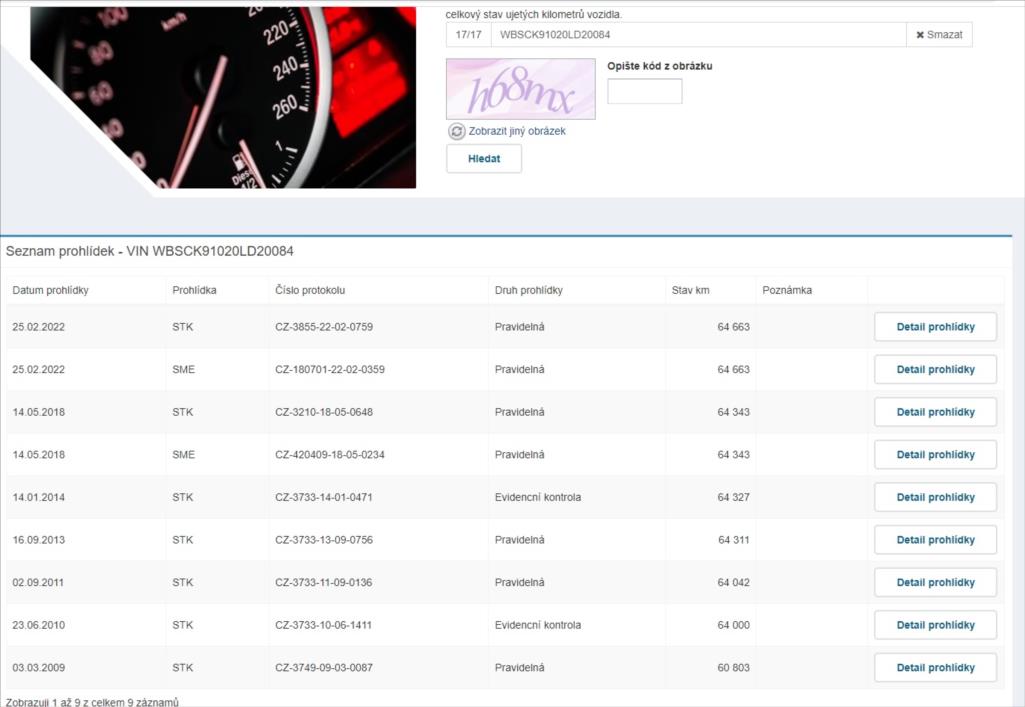Open detail for STK inspection 25.02.2022
The width and height of the screenshot is (1025, 707).
tap(935, 327)
